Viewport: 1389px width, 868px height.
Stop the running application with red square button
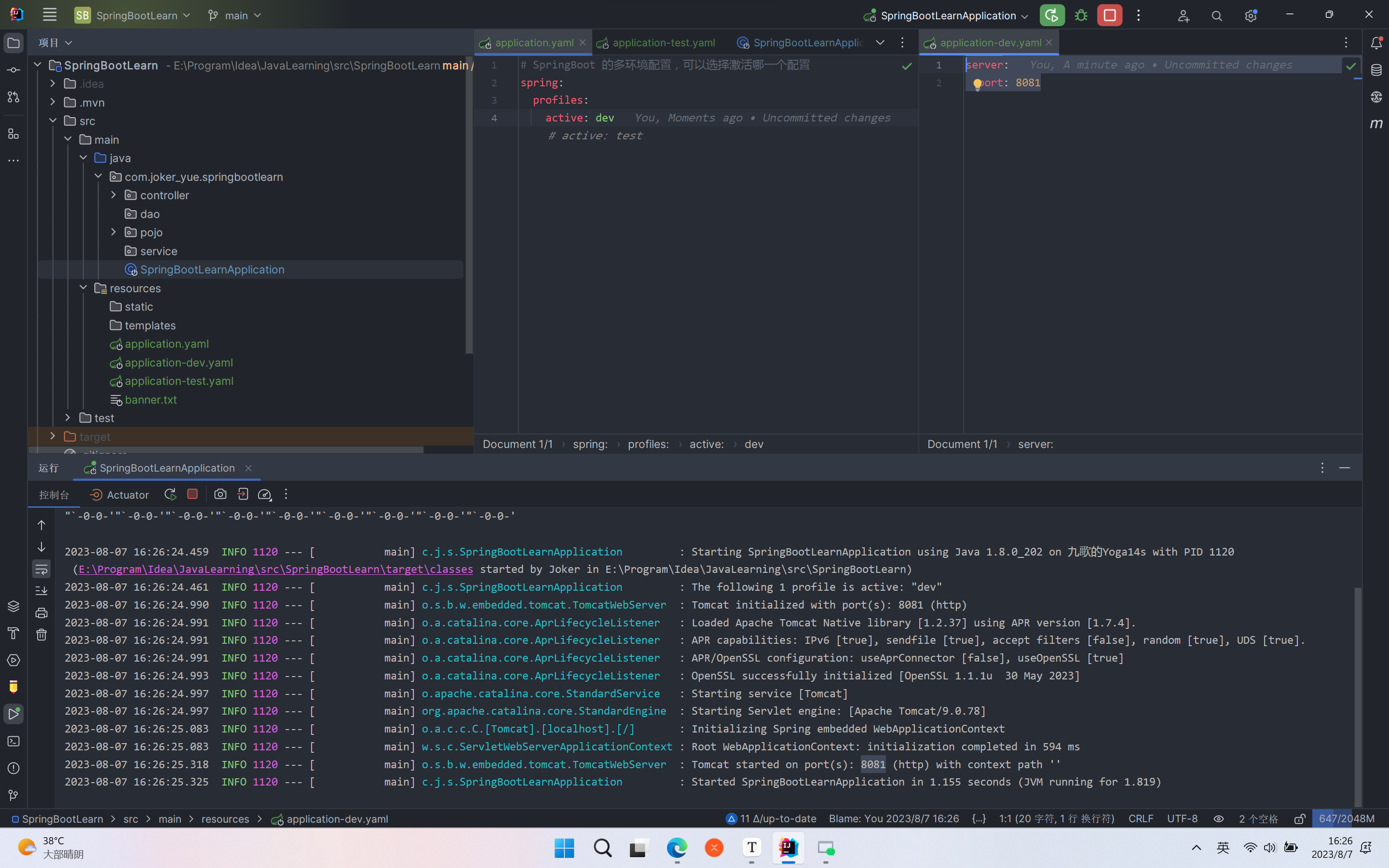[x=1109, y=15]
